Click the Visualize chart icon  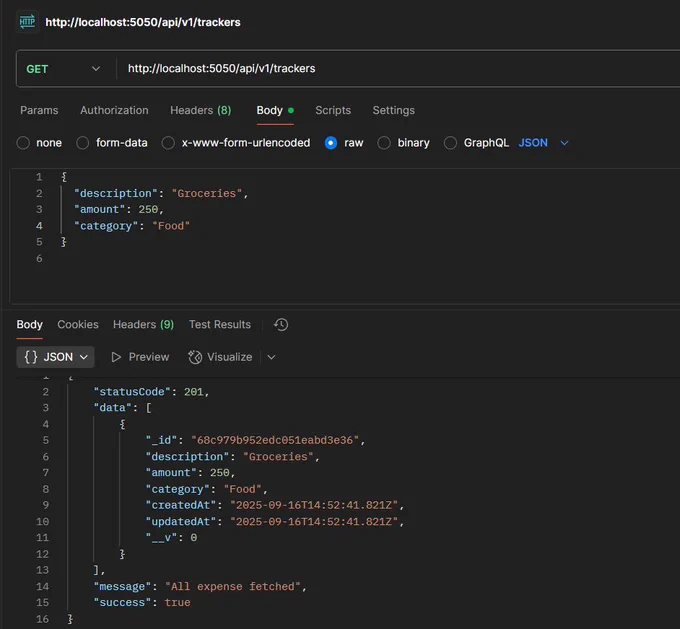[195, 357]
